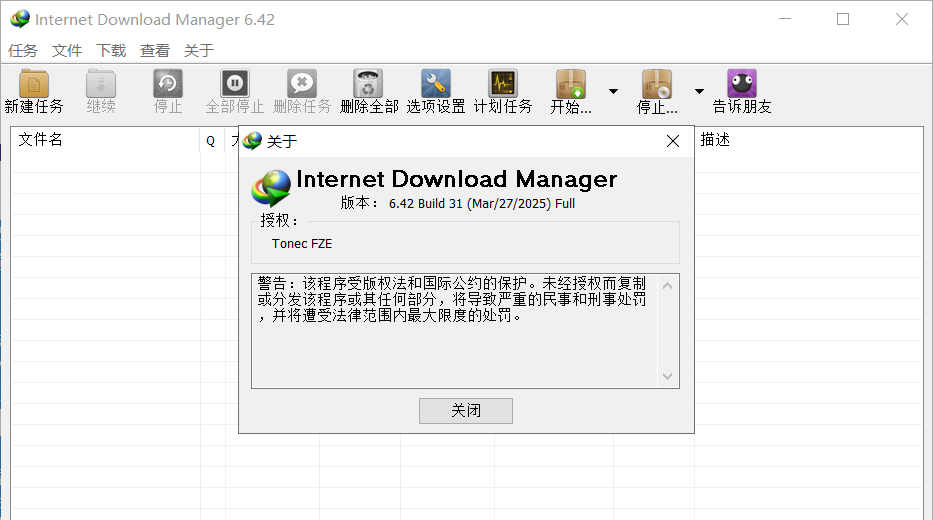The width and height of the screenshot is (933, 520).
Task: Click the 删除任务 (delete task) icon
Action: pyautogui.click(x=302, y=83)
